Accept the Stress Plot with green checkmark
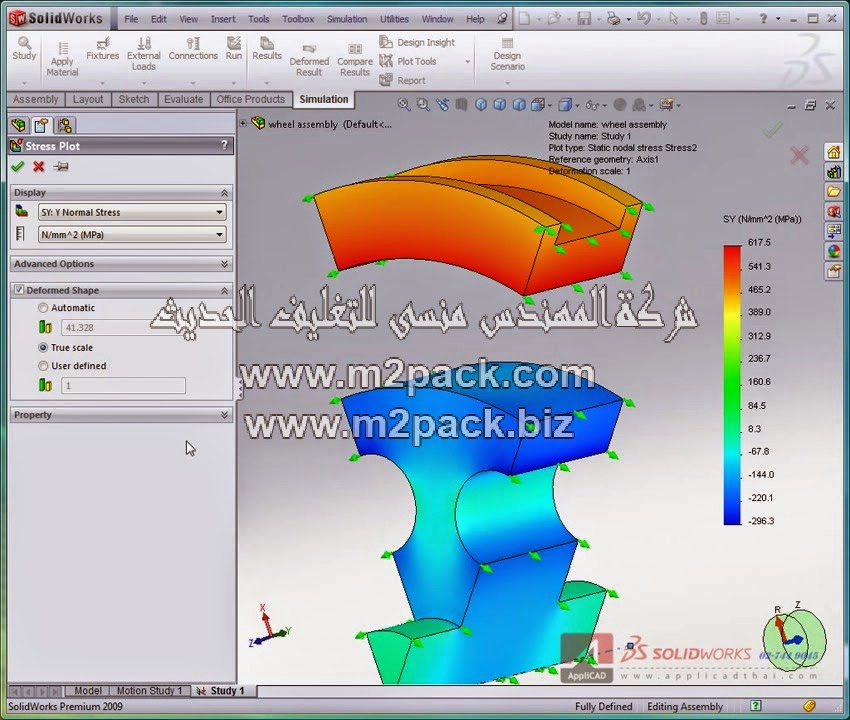The height and width of the screenshot is (720, 850). 17,166
